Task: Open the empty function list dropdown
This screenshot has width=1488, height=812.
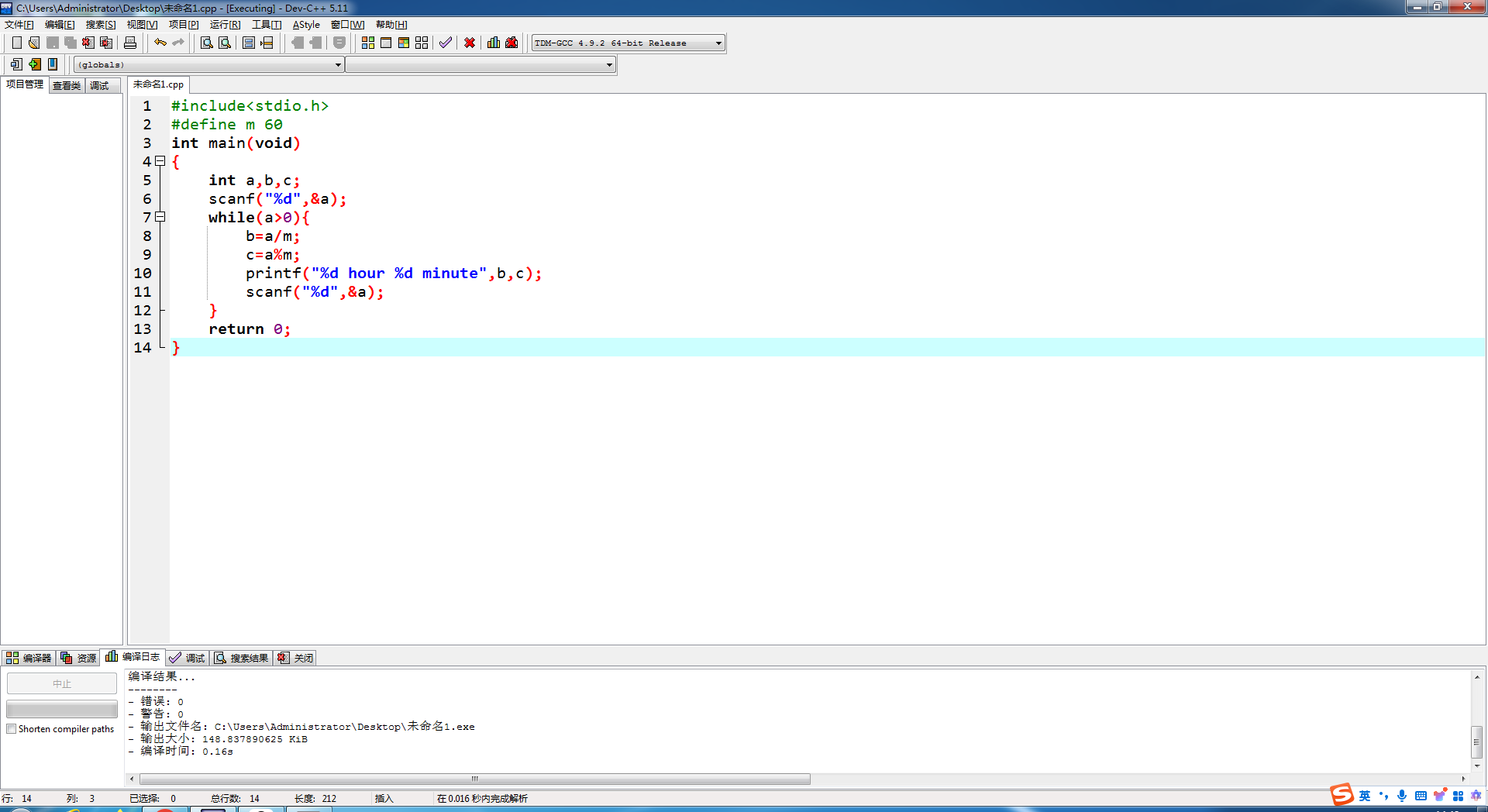Action: click(x=480, y=65)
